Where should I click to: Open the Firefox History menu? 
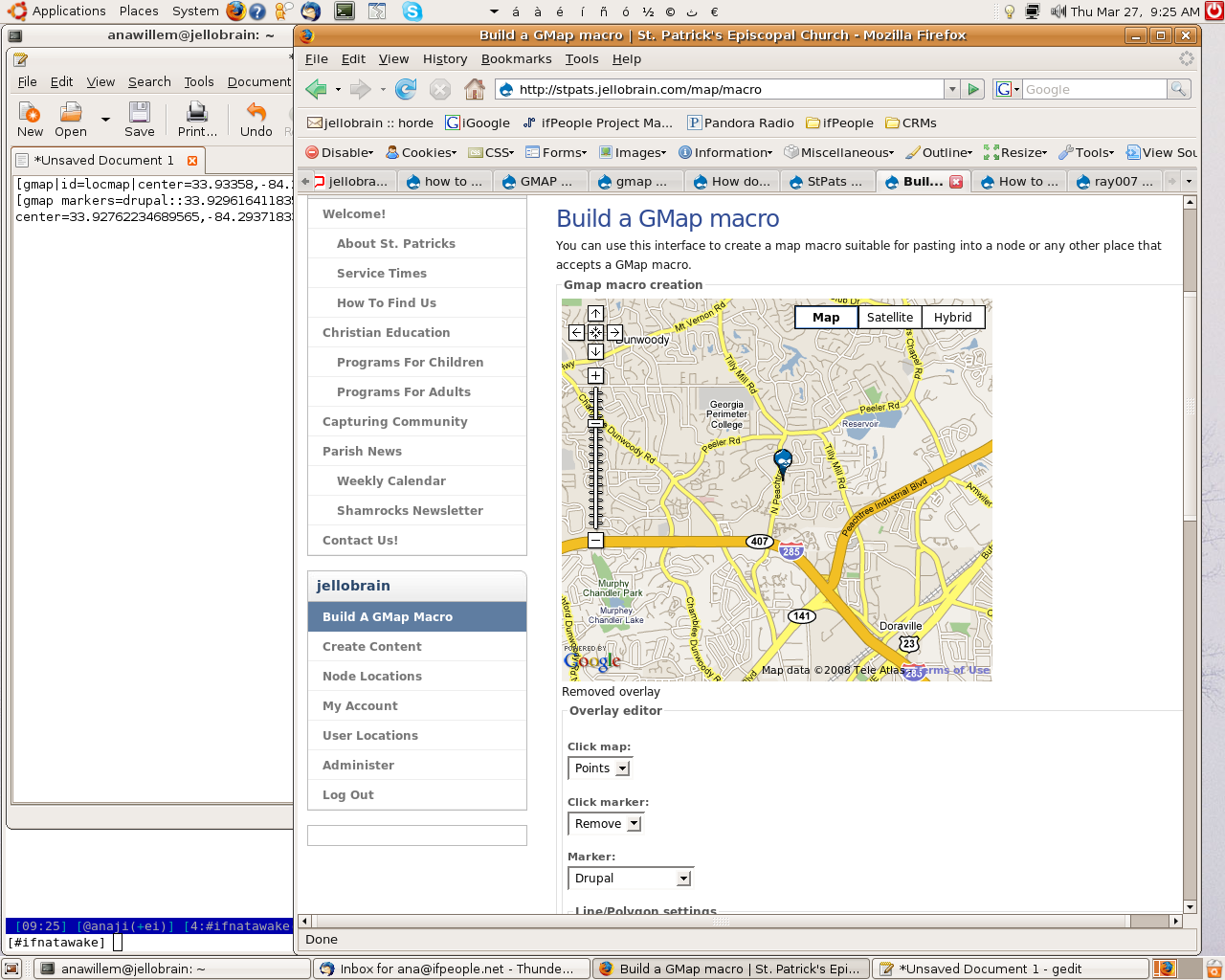(445, 59)
